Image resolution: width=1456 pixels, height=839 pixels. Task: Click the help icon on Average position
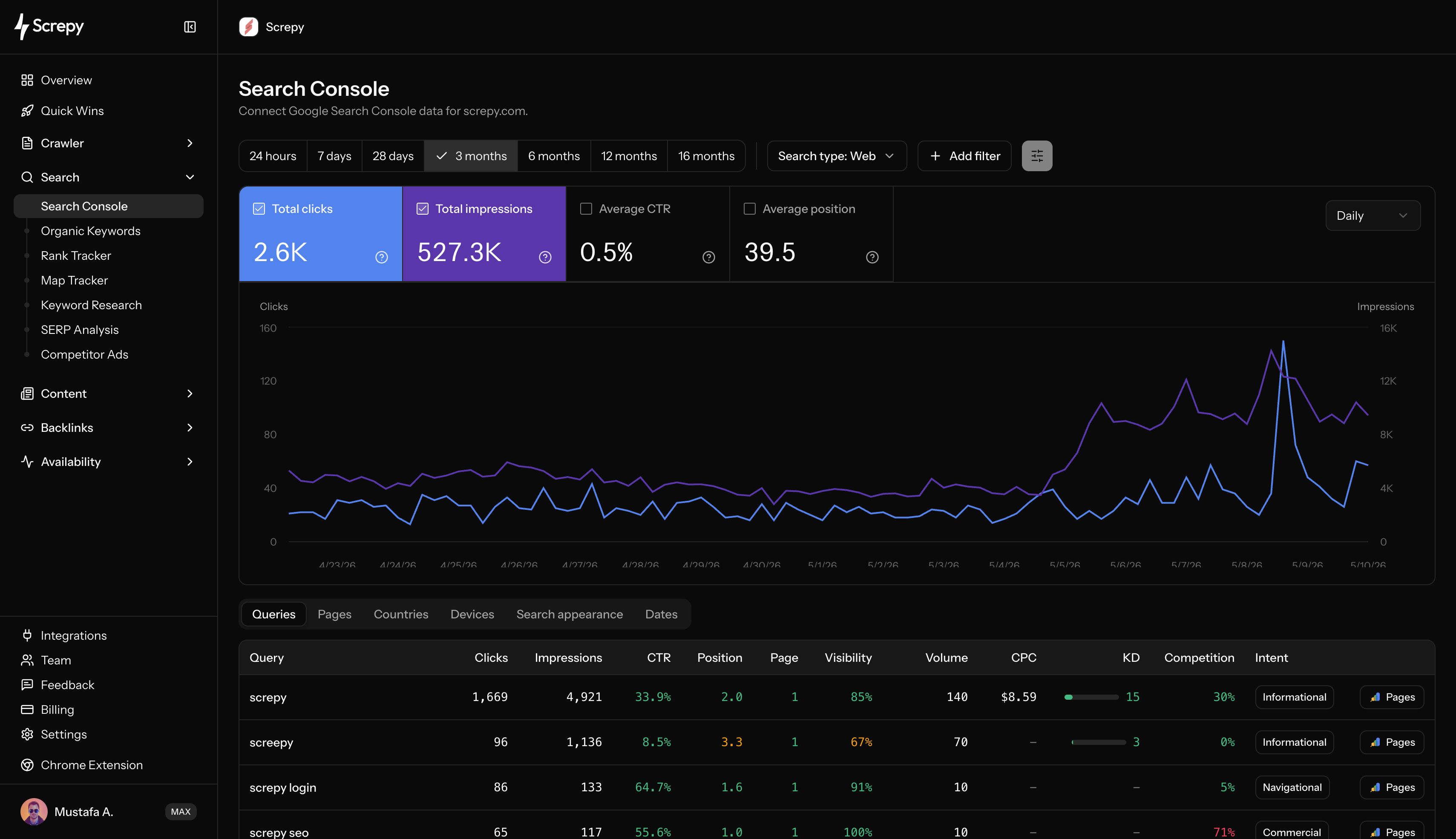pyautogui.click(x=872, y=257)
